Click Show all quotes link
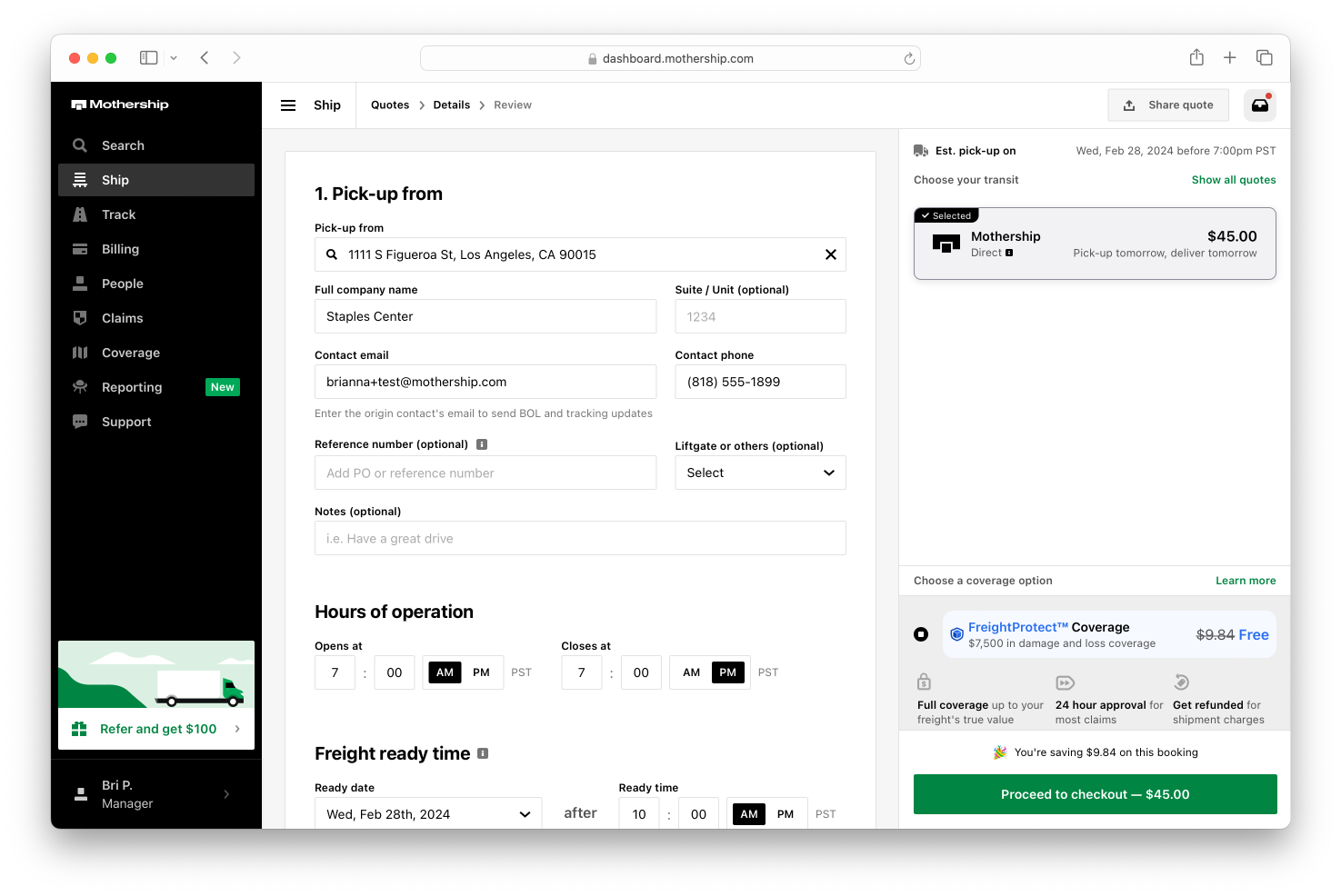Image resolution: width=1341 pixels, height=896 pixels. (x=1234, y=180)
